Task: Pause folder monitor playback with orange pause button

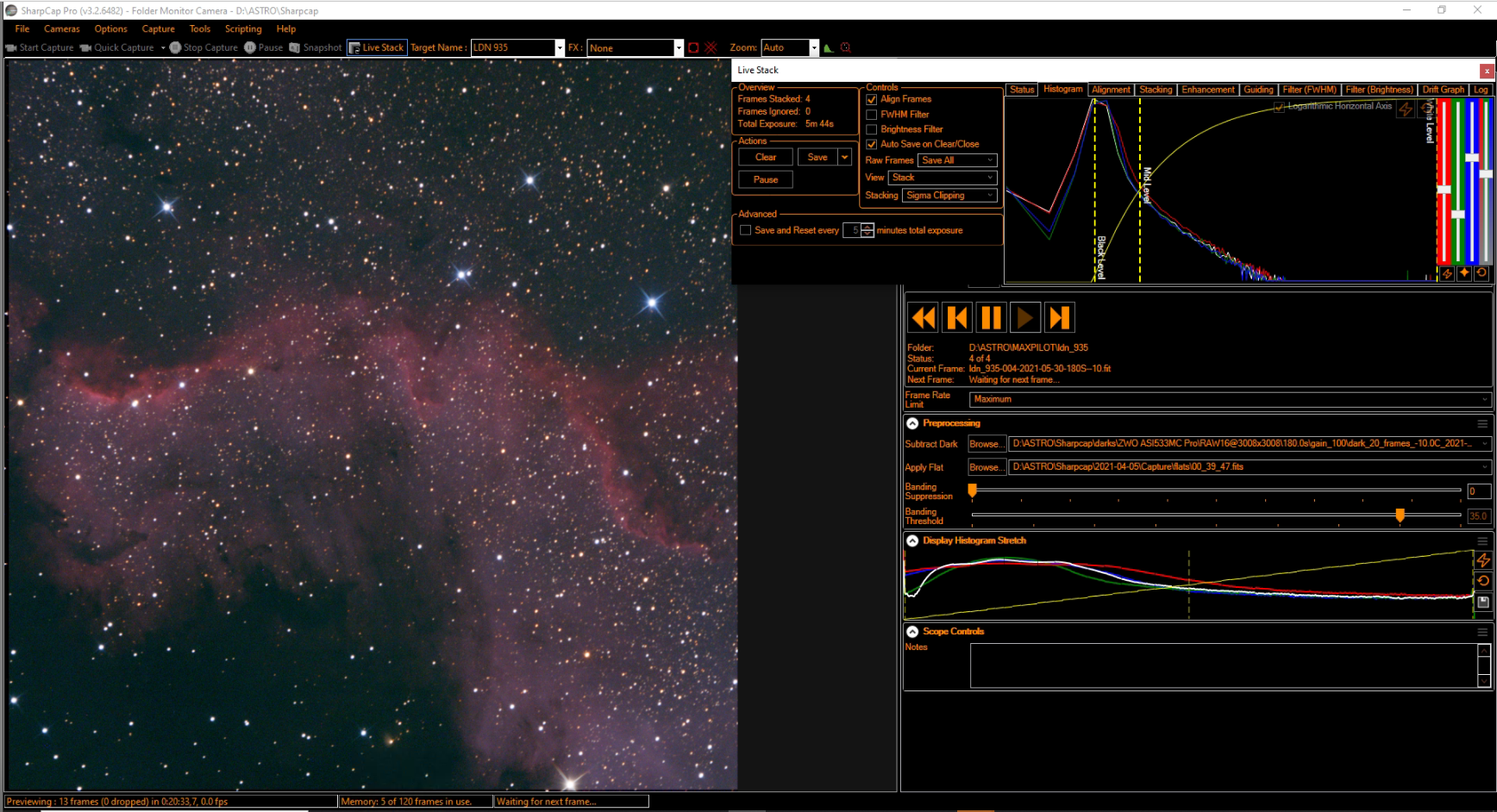Action: coord(991,318)
